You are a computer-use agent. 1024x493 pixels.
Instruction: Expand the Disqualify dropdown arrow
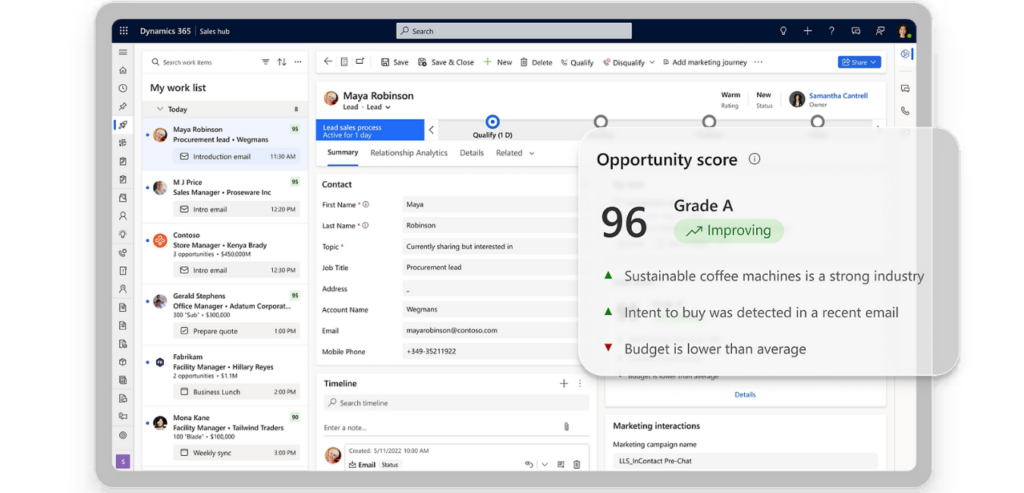[652, 63]
